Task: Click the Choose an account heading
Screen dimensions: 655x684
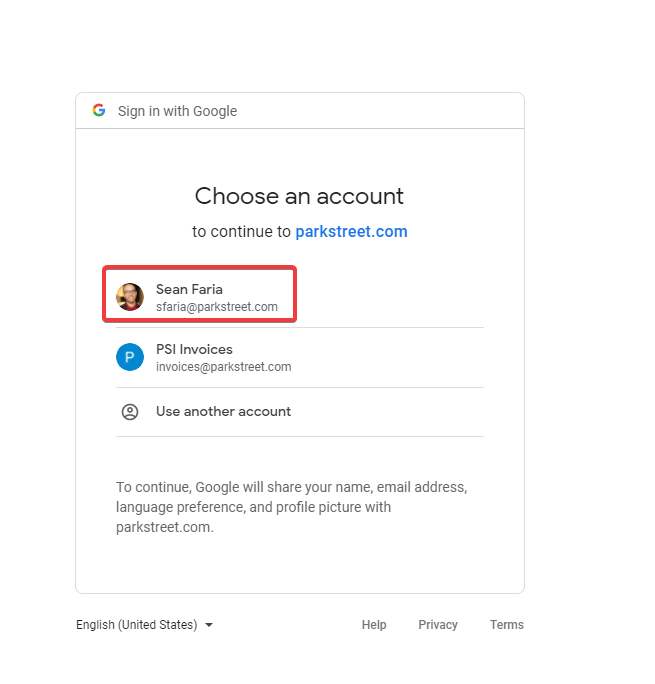Action: 299,196
